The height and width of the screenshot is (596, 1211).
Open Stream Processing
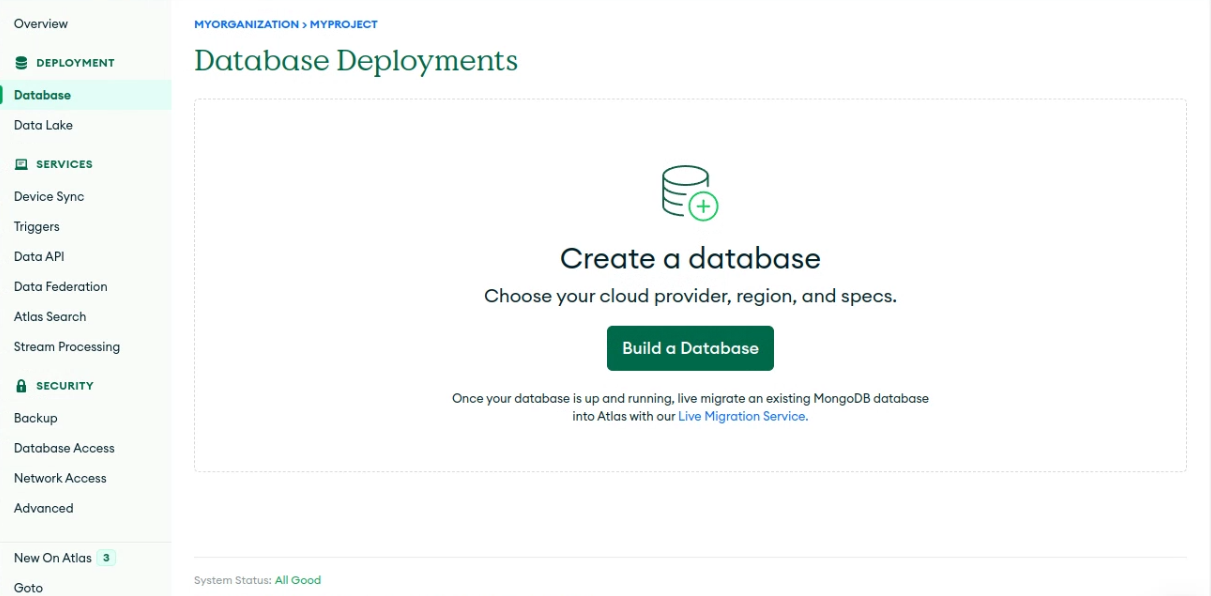67,346
